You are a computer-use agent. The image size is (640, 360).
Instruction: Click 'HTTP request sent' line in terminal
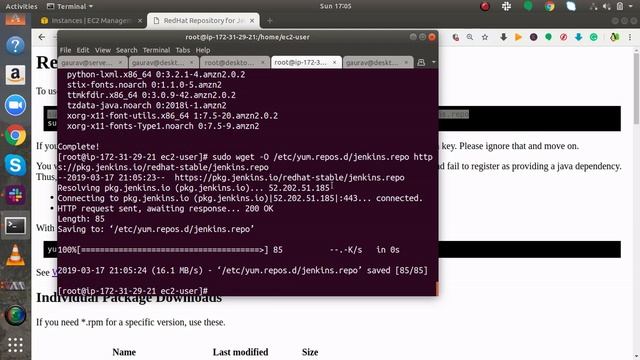click(x=165, y=209)
